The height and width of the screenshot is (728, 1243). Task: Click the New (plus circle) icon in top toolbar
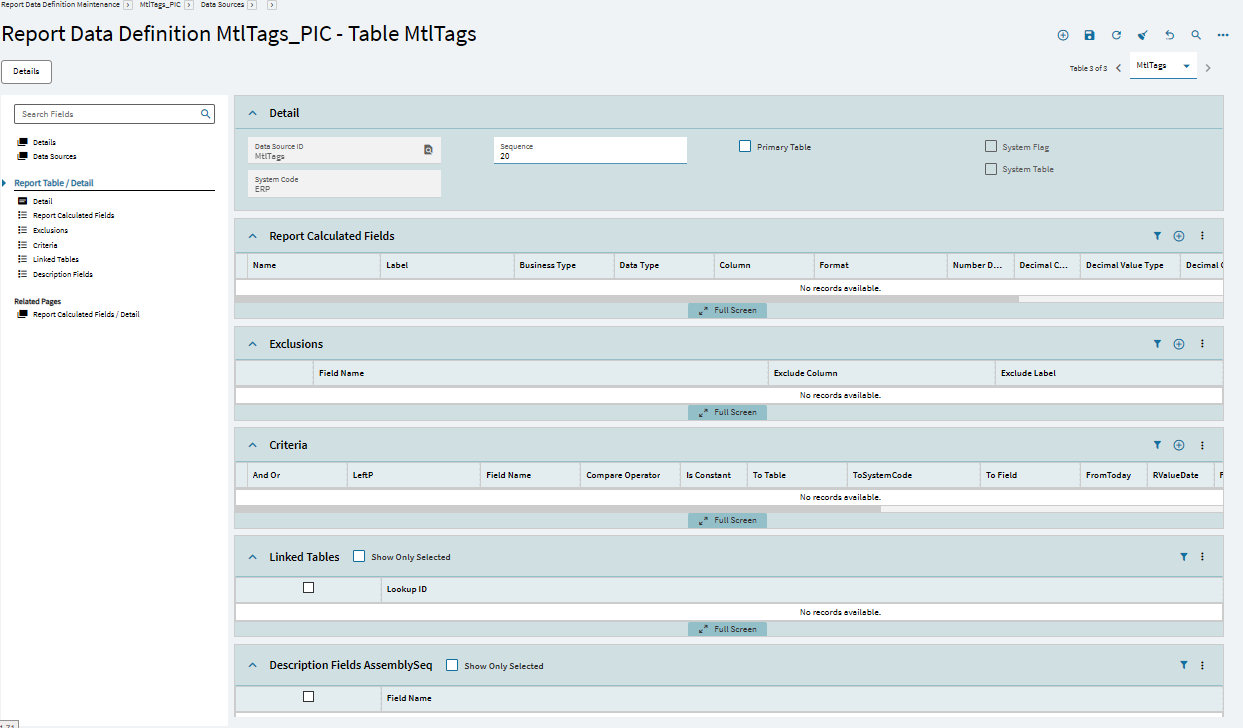click(1063, 35)
